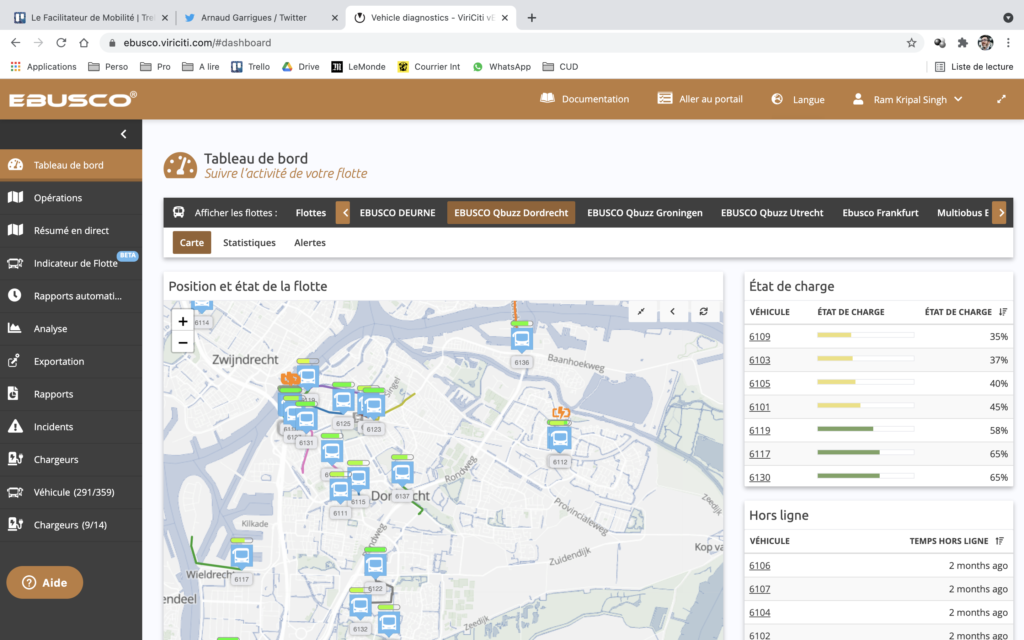Open vehicle 6130 link

[x=760, y=477]
